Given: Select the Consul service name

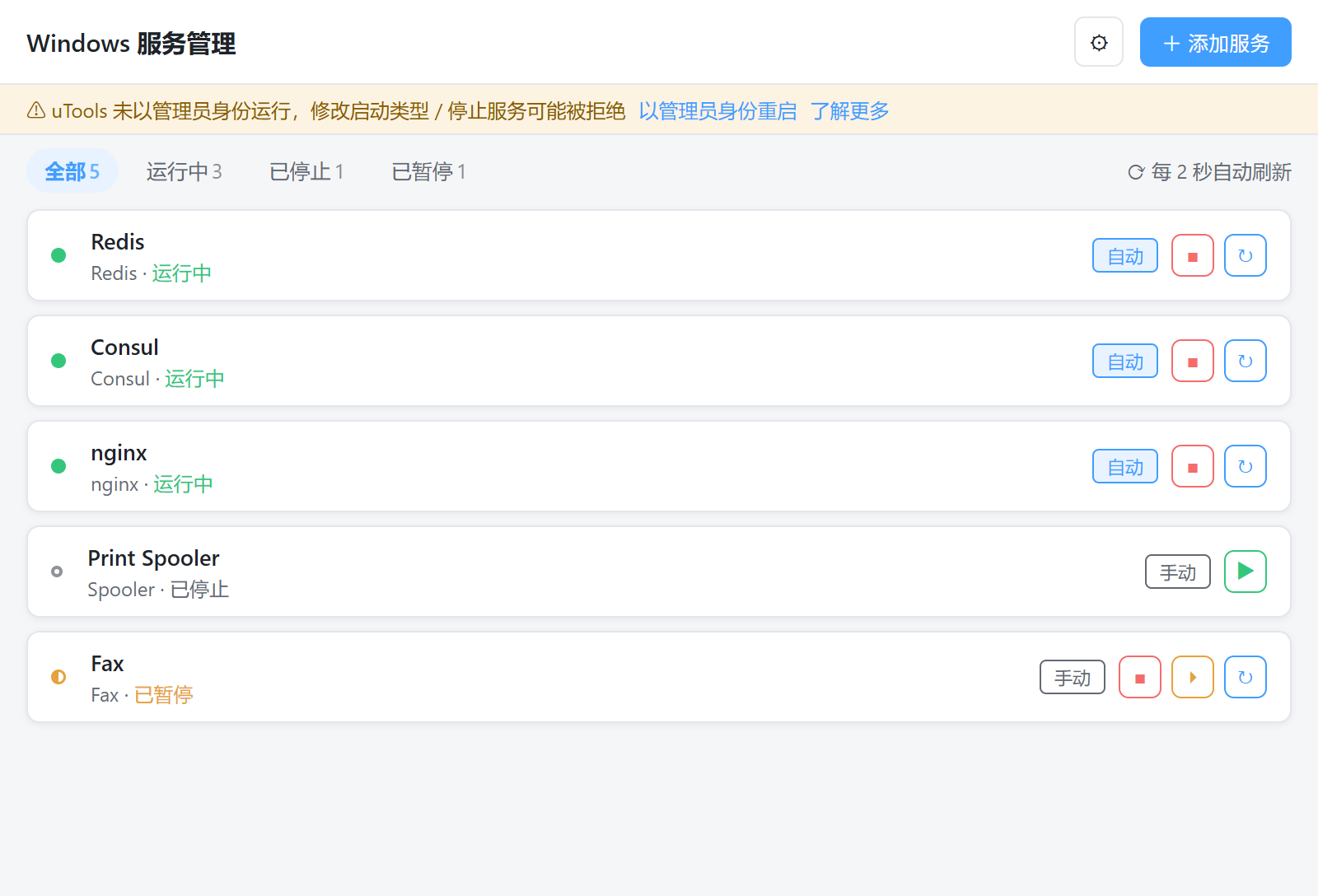Looking at the screenshot, I should [x=124, y=348].
